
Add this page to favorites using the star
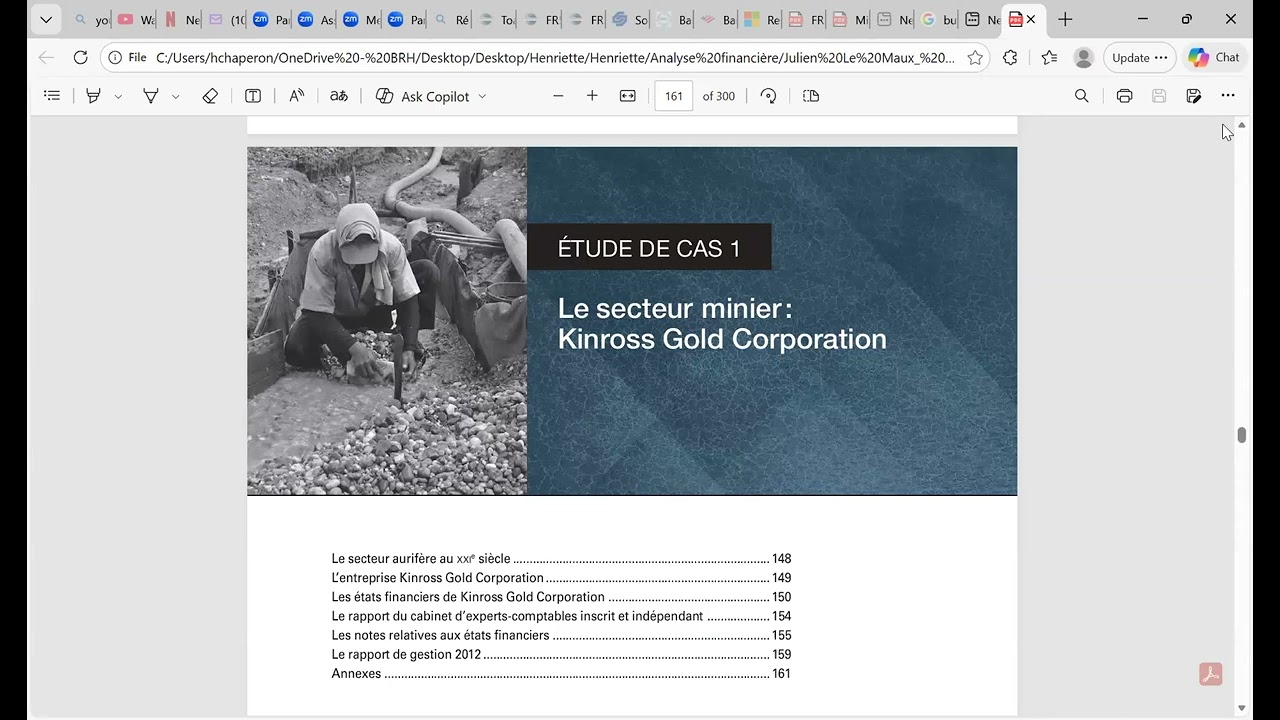(x=975, y=58)
